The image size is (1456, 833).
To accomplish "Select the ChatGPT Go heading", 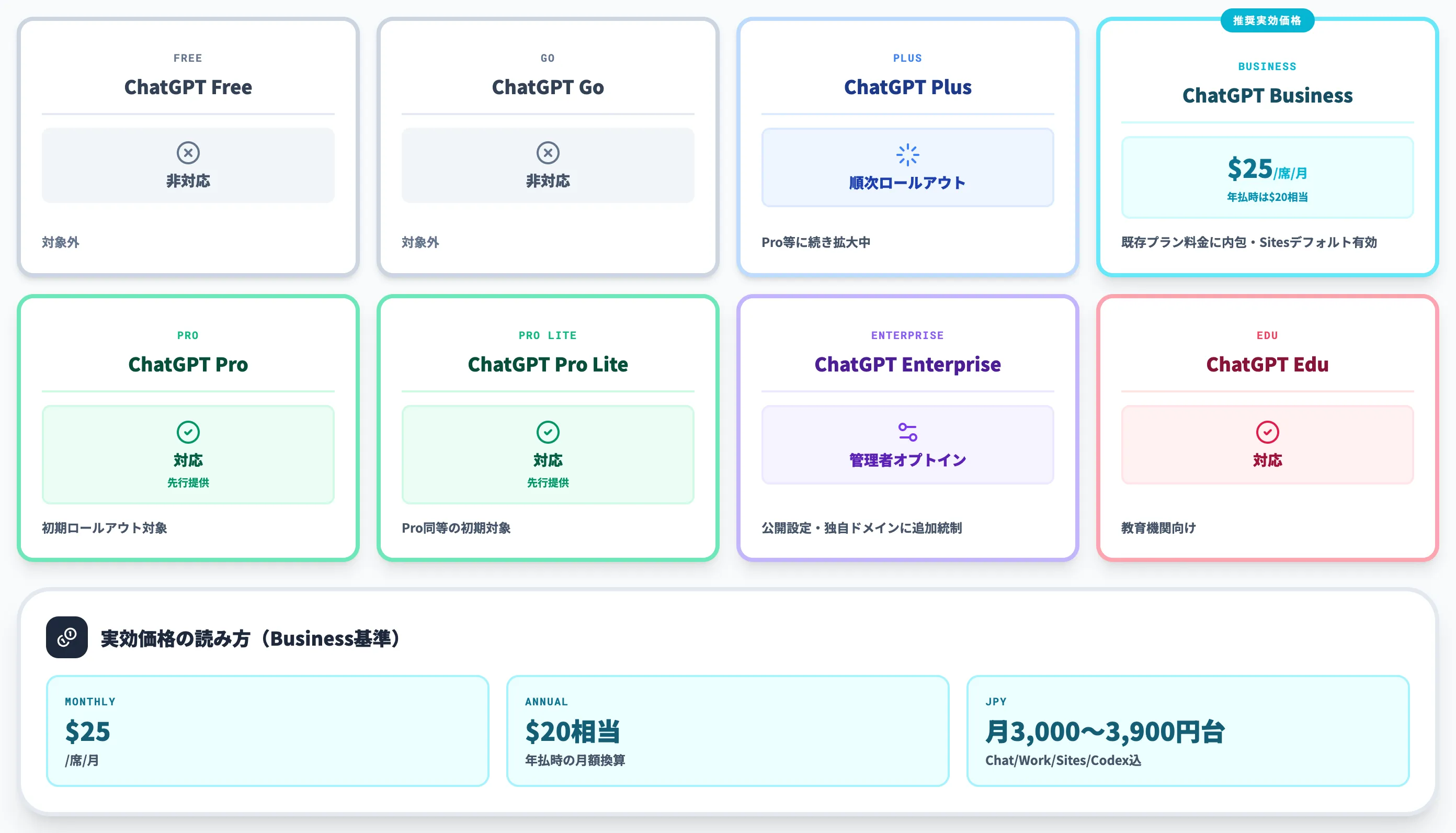I will pyautogui.click(x=548, y=87).
